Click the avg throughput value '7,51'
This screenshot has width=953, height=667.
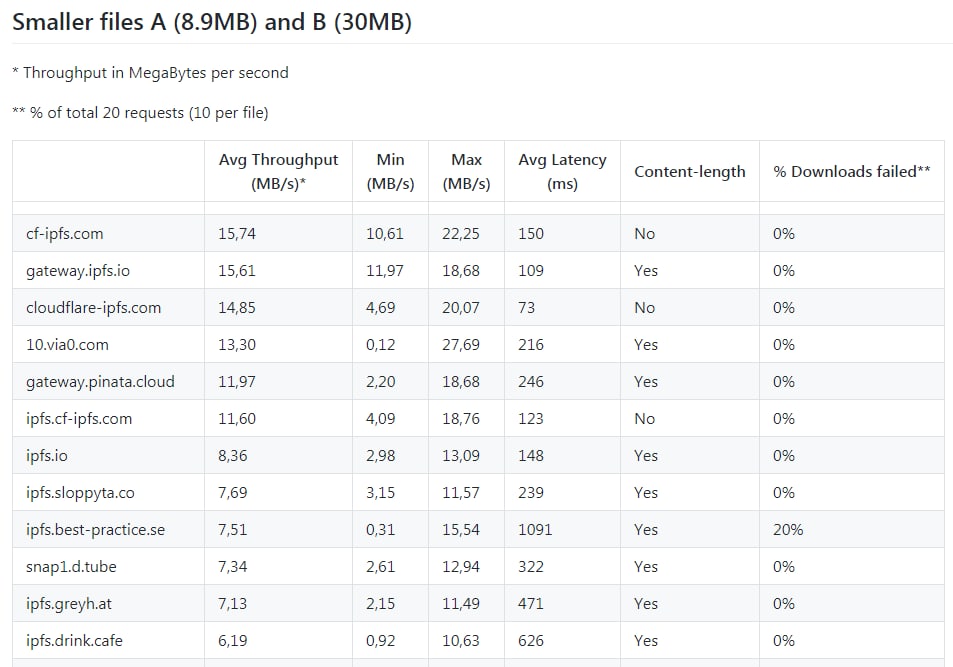tap(233, 530)
